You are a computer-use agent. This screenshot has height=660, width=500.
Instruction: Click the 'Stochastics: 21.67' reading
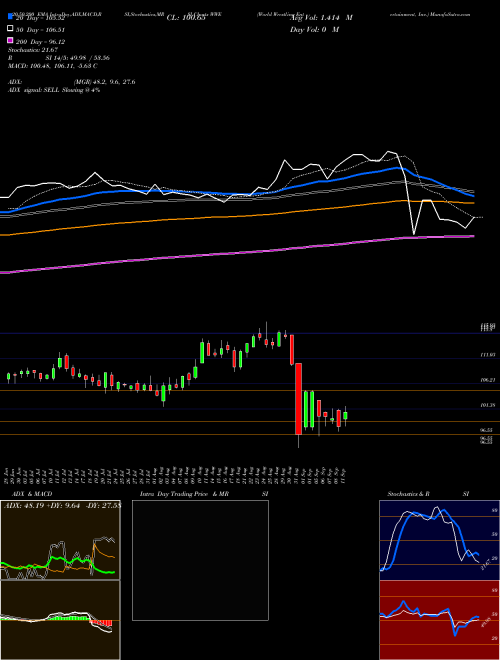(32, 50)
